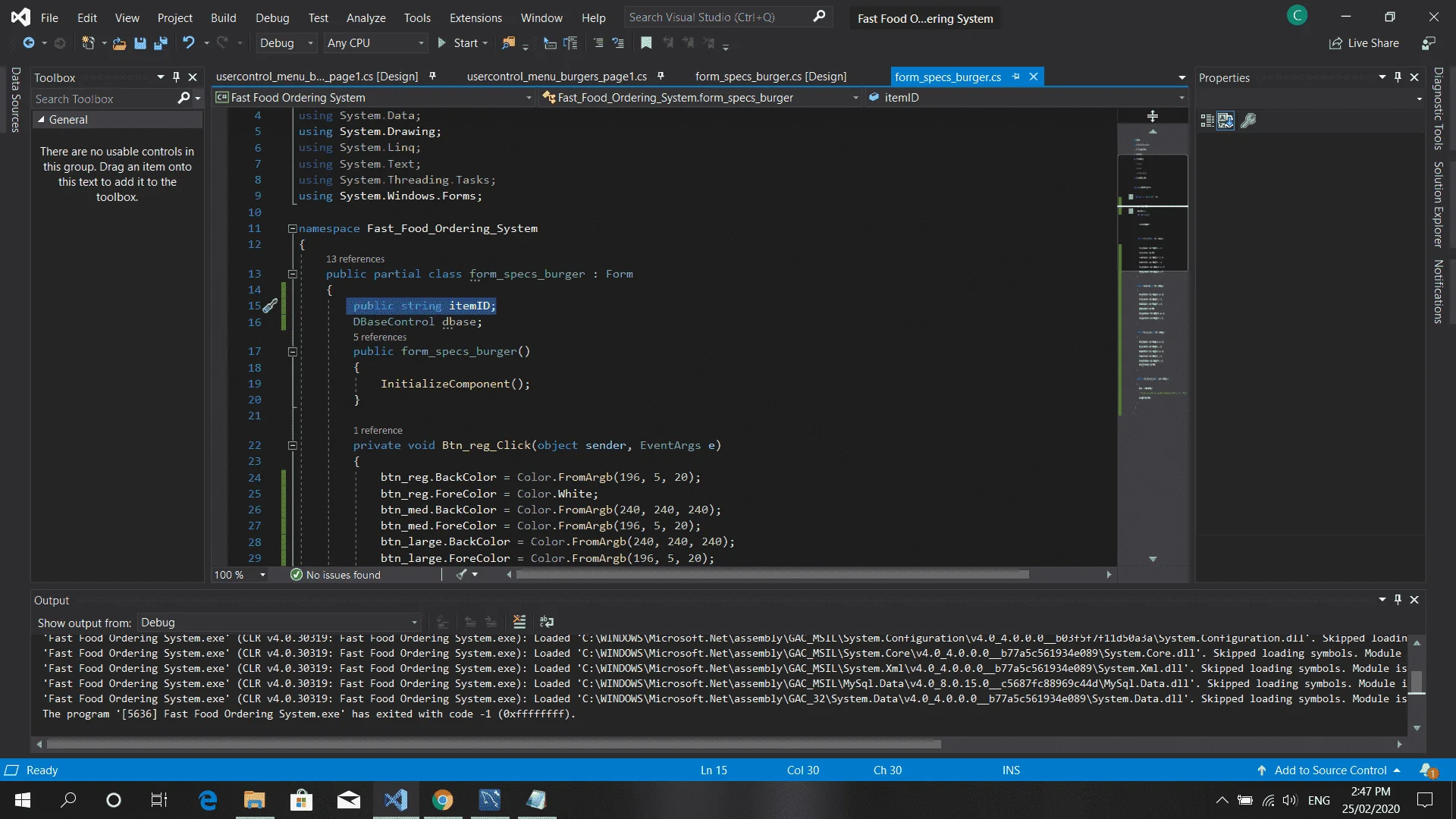Viewport: 1456px width, 819px height.
Task: Comment out the selected lines icon
Action: (x=598, y=43)
